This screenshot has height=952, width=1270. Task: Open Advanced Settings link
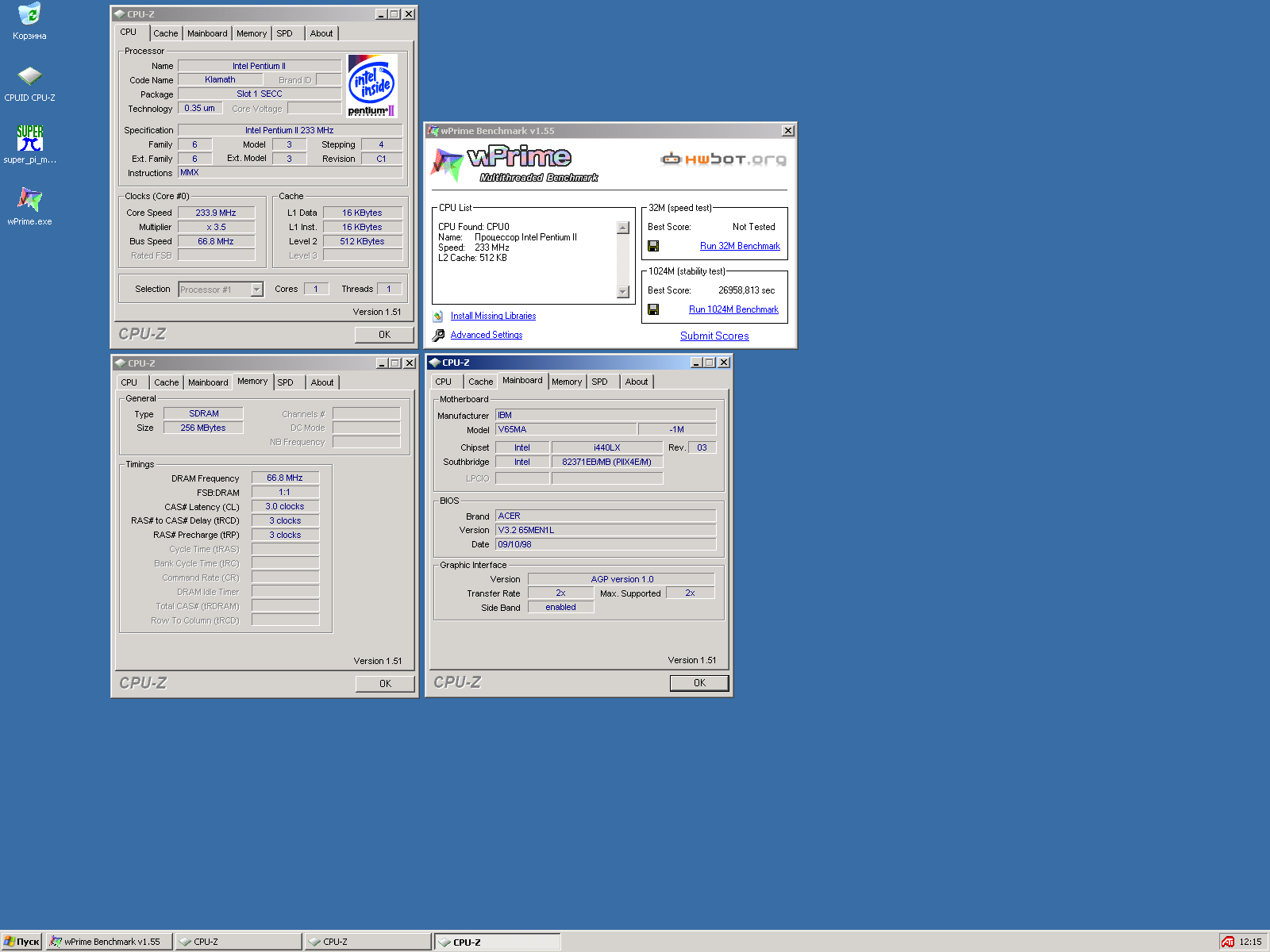(487, 335)
